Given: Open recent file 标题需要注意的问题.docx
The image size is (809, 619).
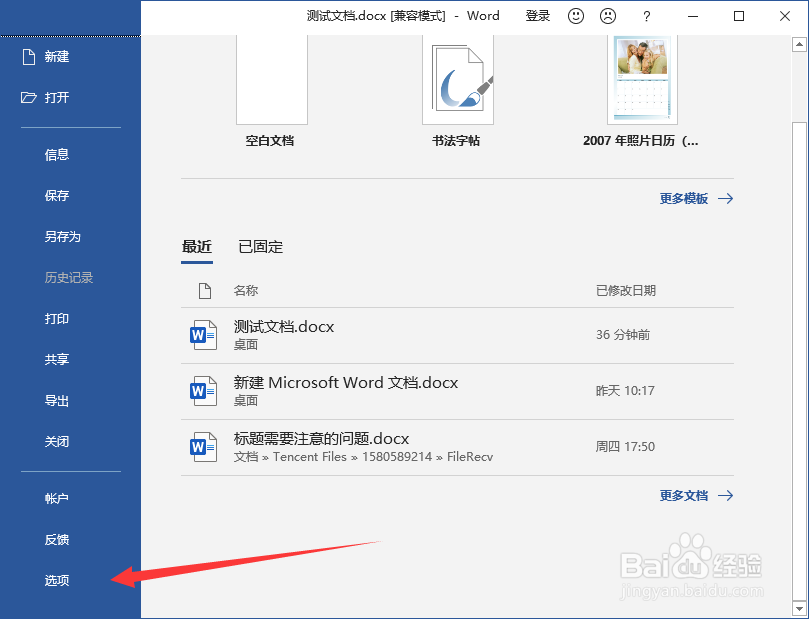Looking at the screenshot, I should [457, 447].
